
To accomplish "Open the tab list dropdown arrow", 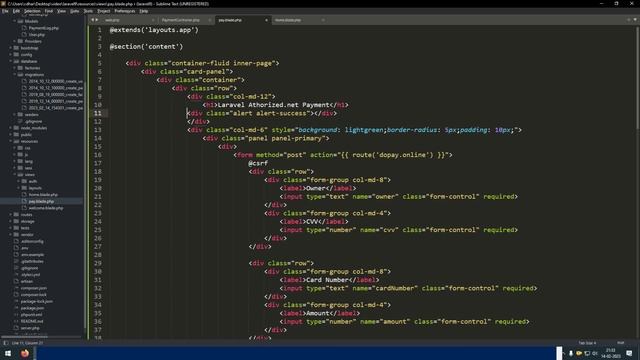I will tap(635, 20).
